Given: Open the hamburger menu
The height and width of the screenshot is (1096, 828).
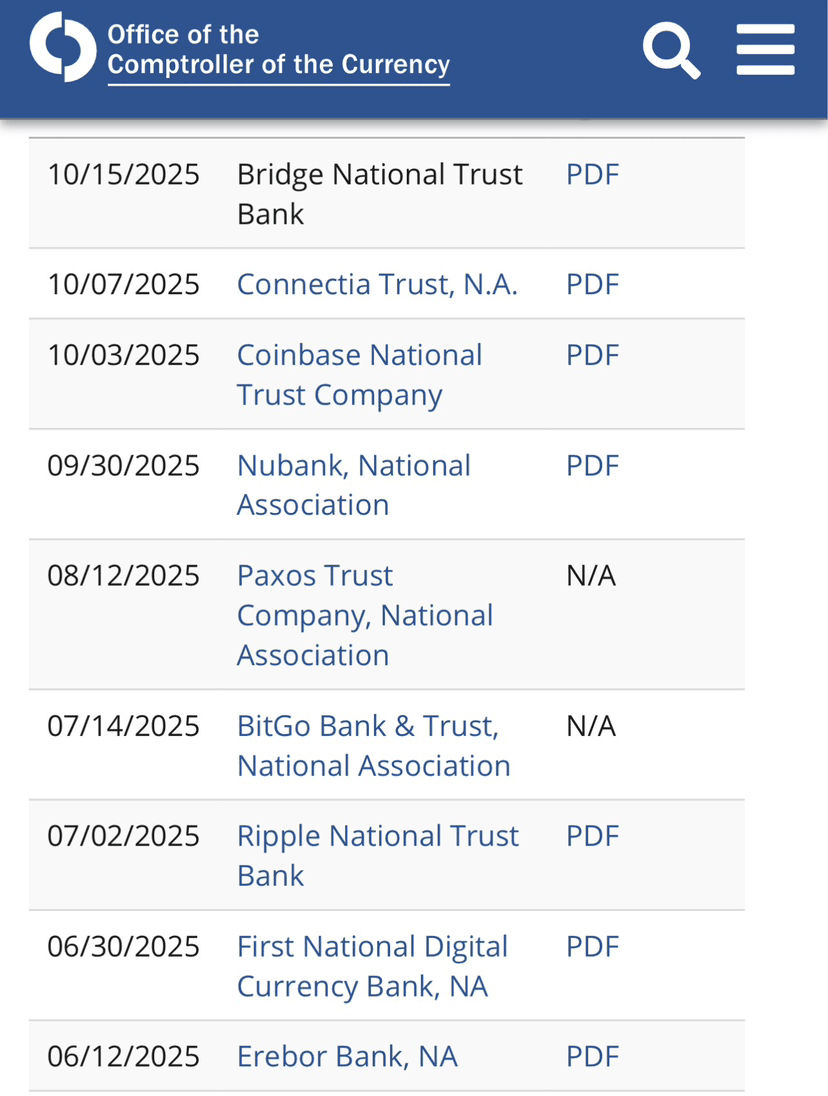Looking at the screenshot, I should (x=765, y=50).
